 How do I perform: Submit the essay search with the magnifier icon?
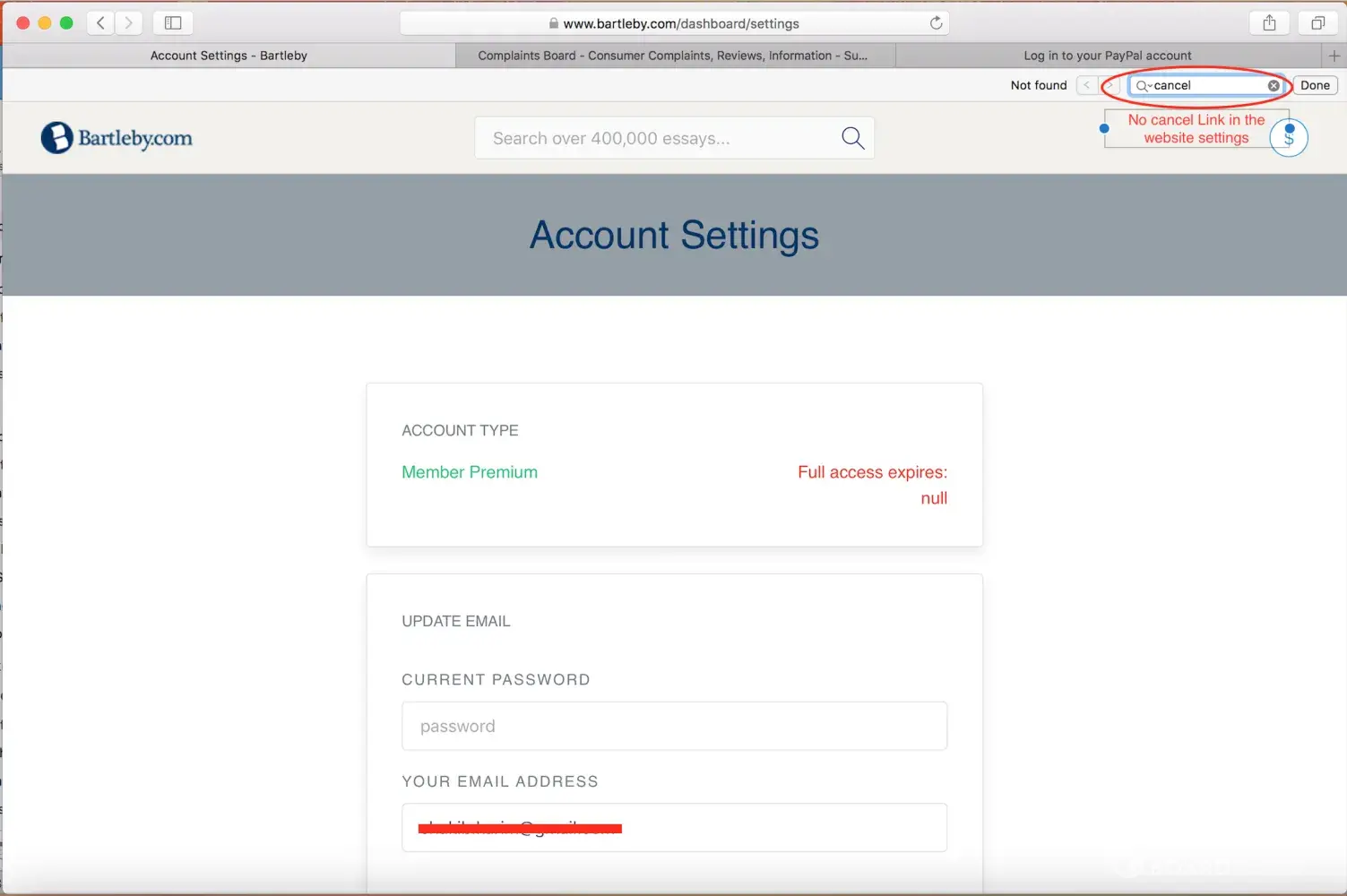pyautogui.click(x=853, y=138)
